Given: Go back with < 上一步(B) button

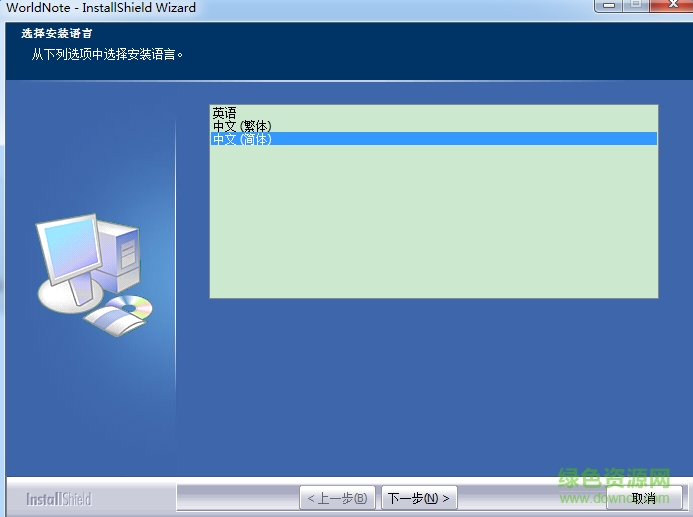Looking at the screenshot, I should point(337,498).
